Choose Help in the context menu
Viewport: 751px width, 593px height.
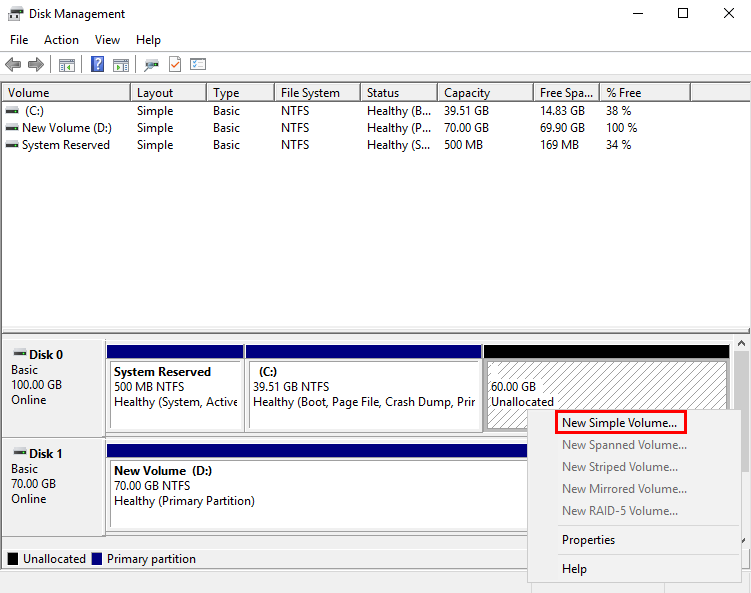574,569
